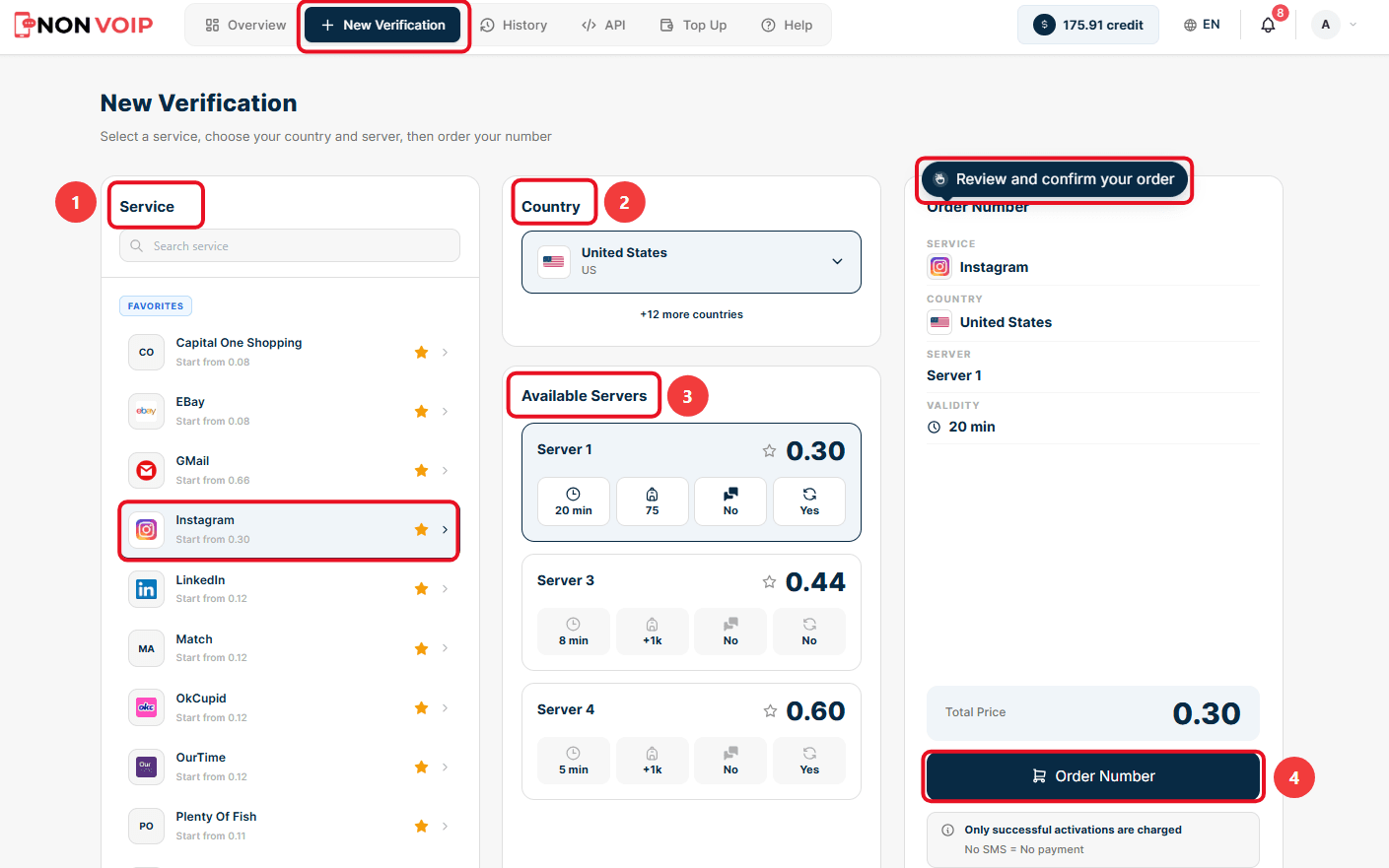Click the OkCupid logo icon
The width and height of the screenshot is (1389, 868).
point(146,707)
